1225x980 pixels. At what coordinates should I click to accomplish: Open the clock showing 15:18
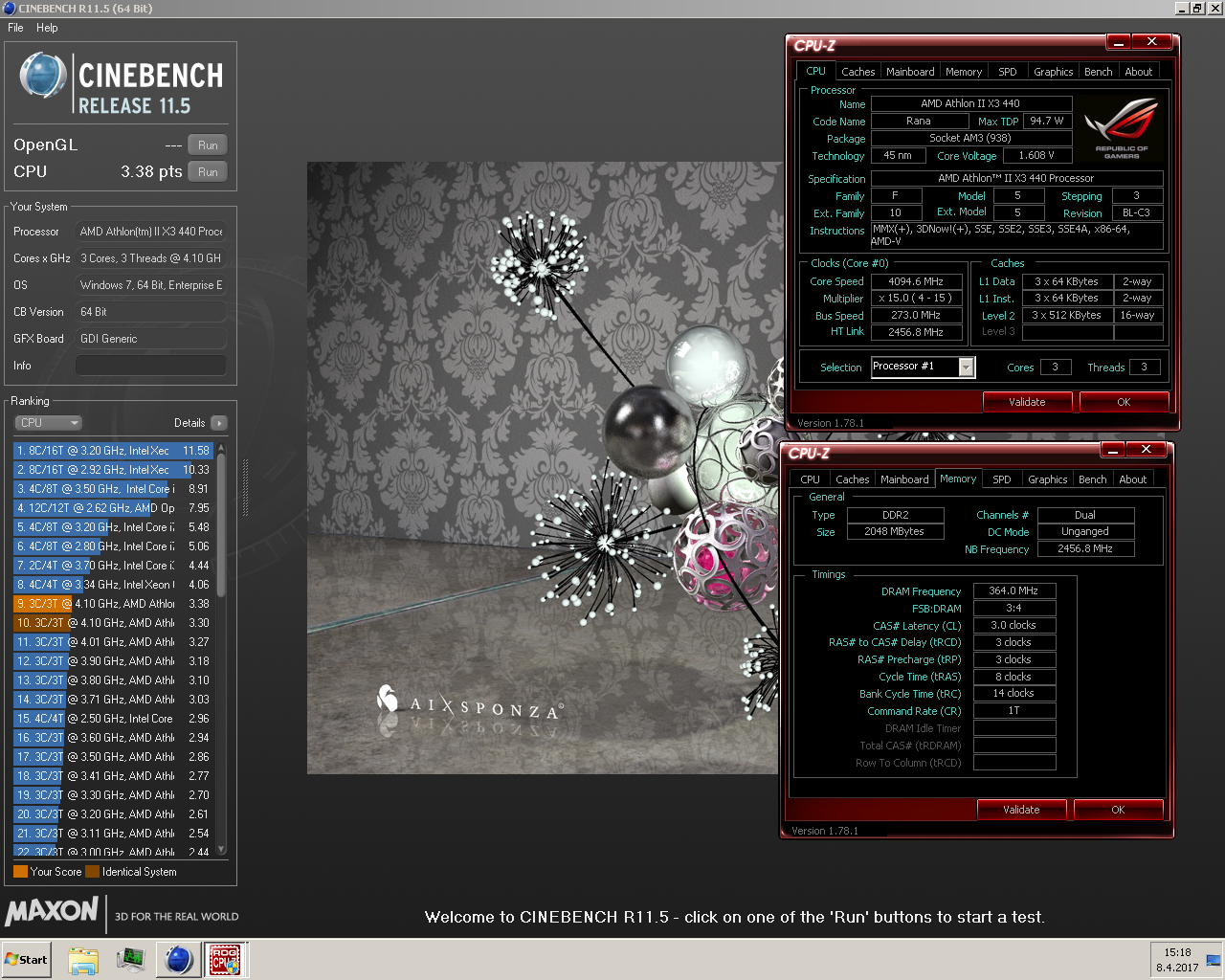point(1177,960)
